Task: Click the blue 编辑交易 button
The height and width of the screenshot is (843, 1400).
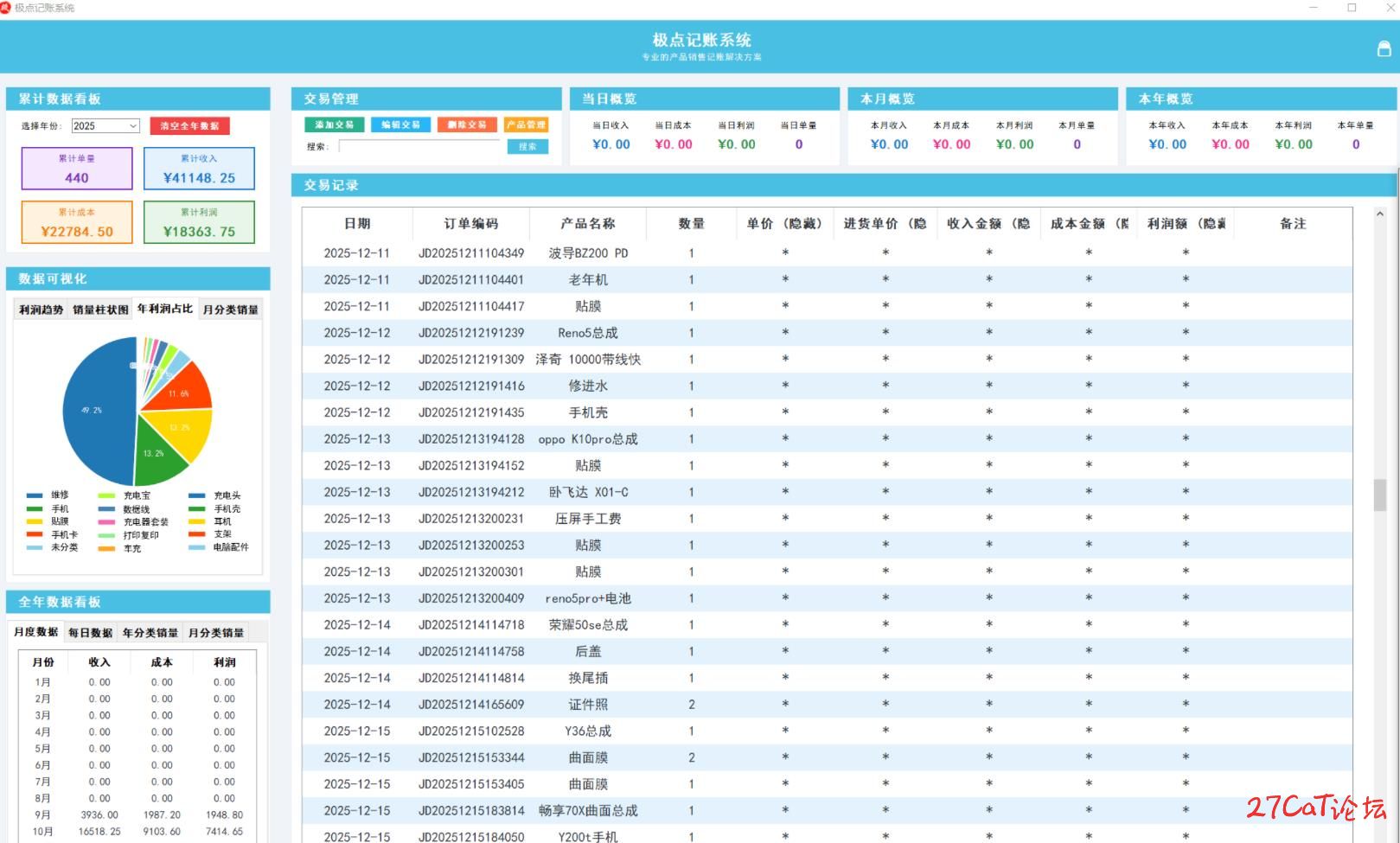Action: [400, 125]
